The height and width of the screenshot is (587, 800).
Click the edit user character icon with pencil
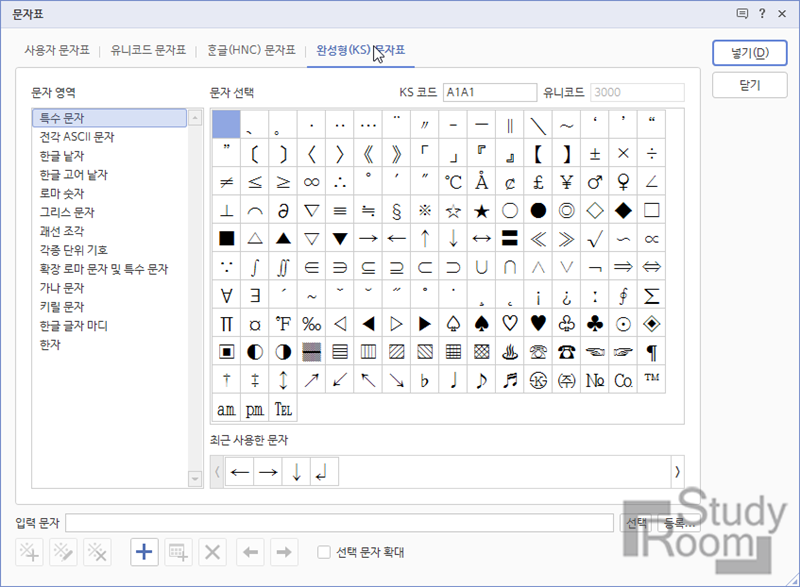click(x=63, y=552)
